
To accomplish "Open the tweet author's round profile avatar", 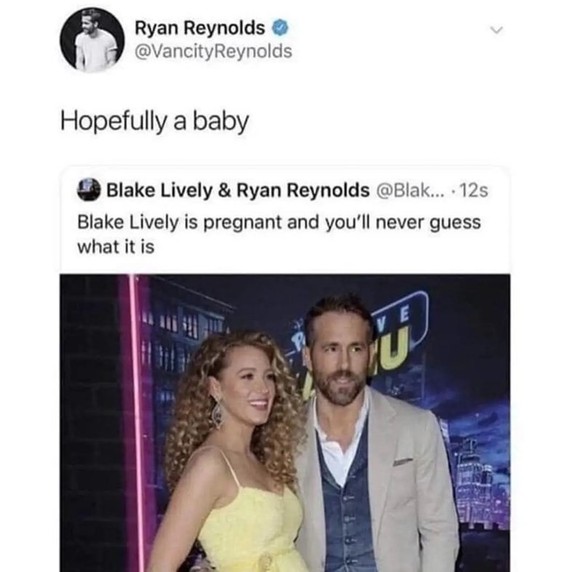I will 92,40.
